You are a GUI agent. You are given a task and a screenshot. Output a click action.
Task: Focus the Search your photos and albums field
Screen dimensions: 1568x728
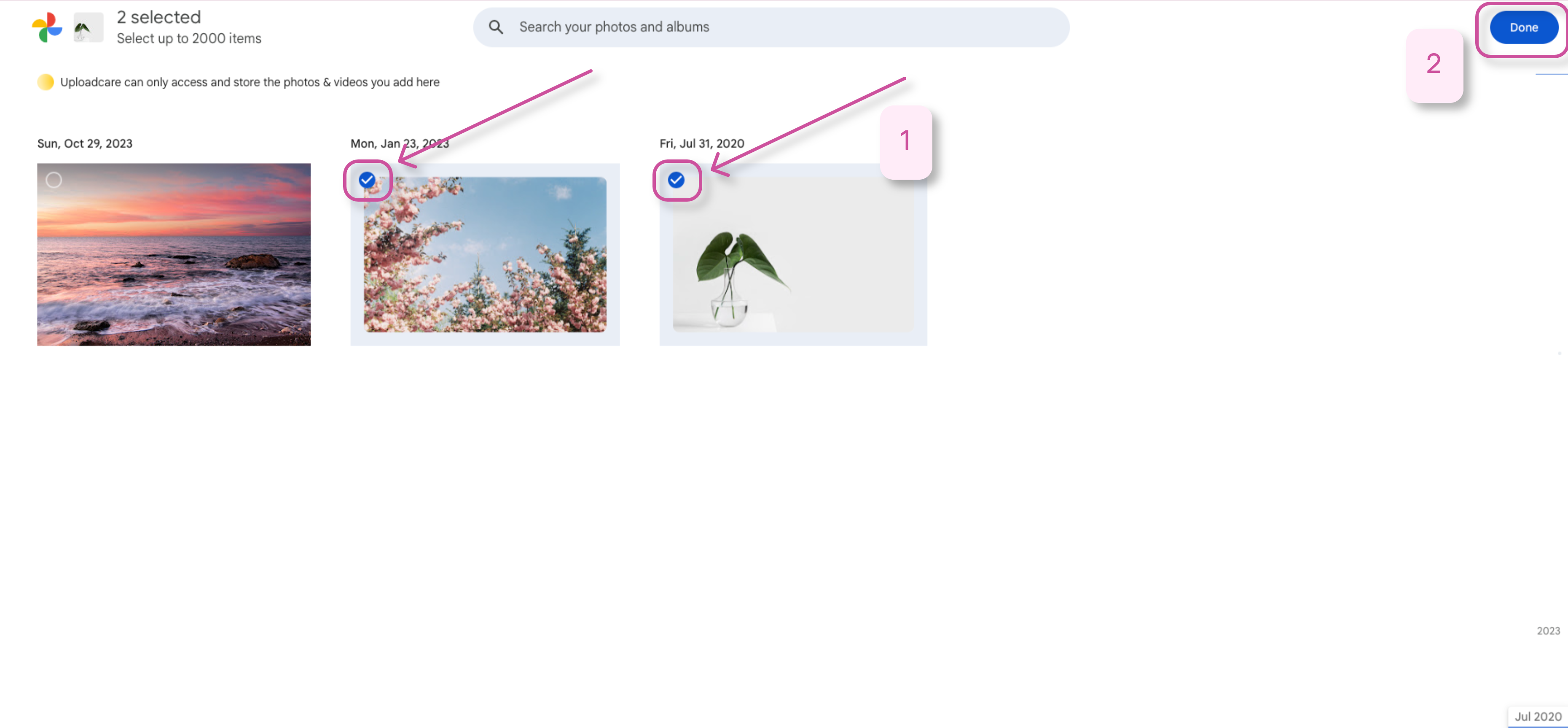pyautogui.click(x=771, y=27)
